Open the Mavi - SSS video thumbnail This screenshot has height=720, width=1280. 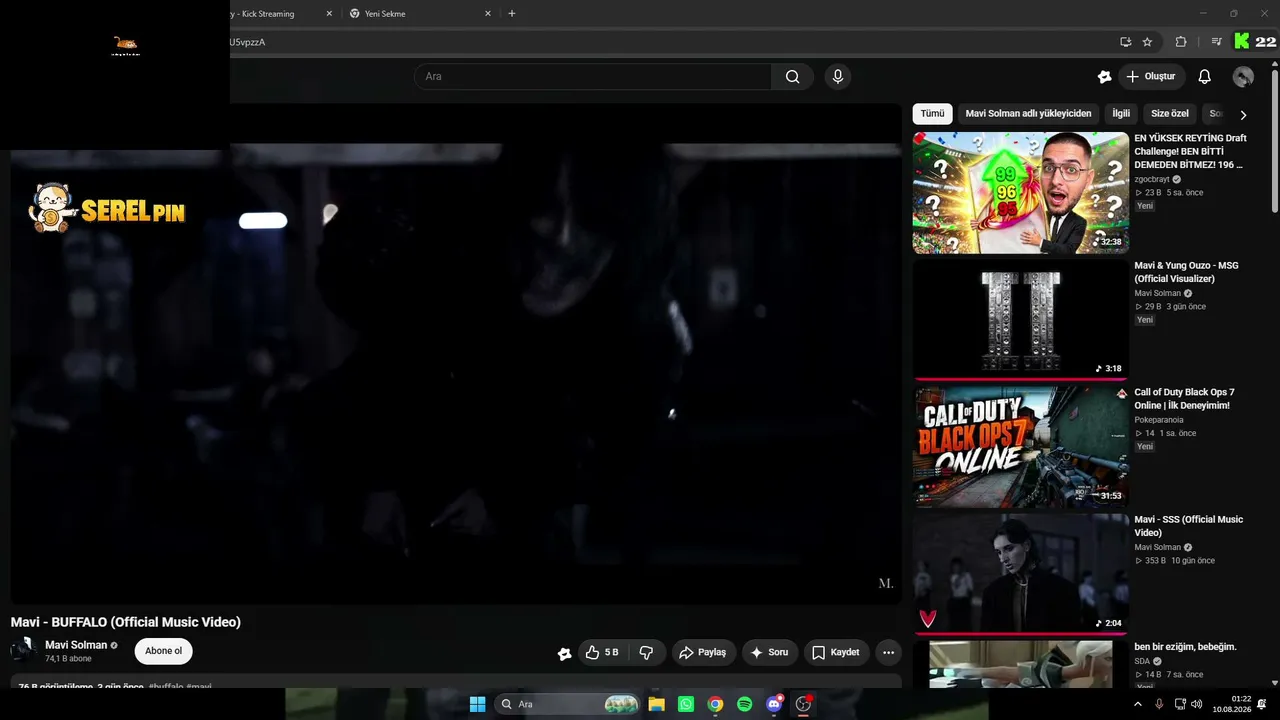tap(1020, 574)
